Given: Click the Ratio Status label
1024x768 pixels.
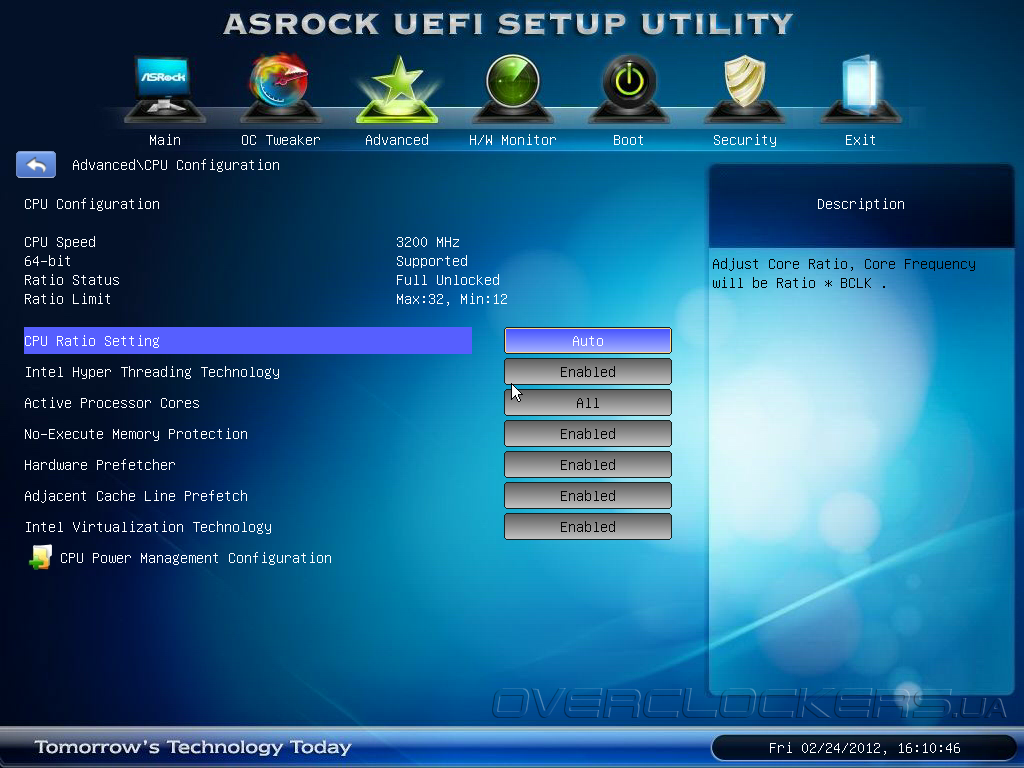Looking at the screenshot, I should pyautogui.click(x=72, y=280).
